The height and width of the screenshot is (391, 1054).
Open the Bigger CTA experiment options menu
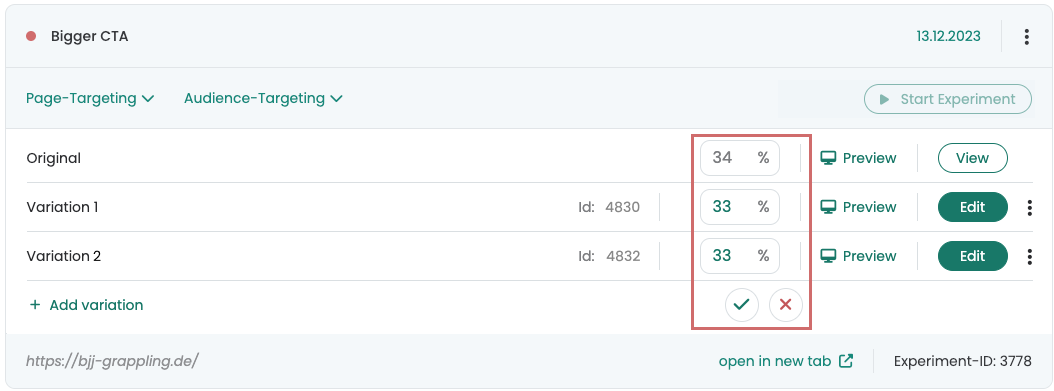1026,36
